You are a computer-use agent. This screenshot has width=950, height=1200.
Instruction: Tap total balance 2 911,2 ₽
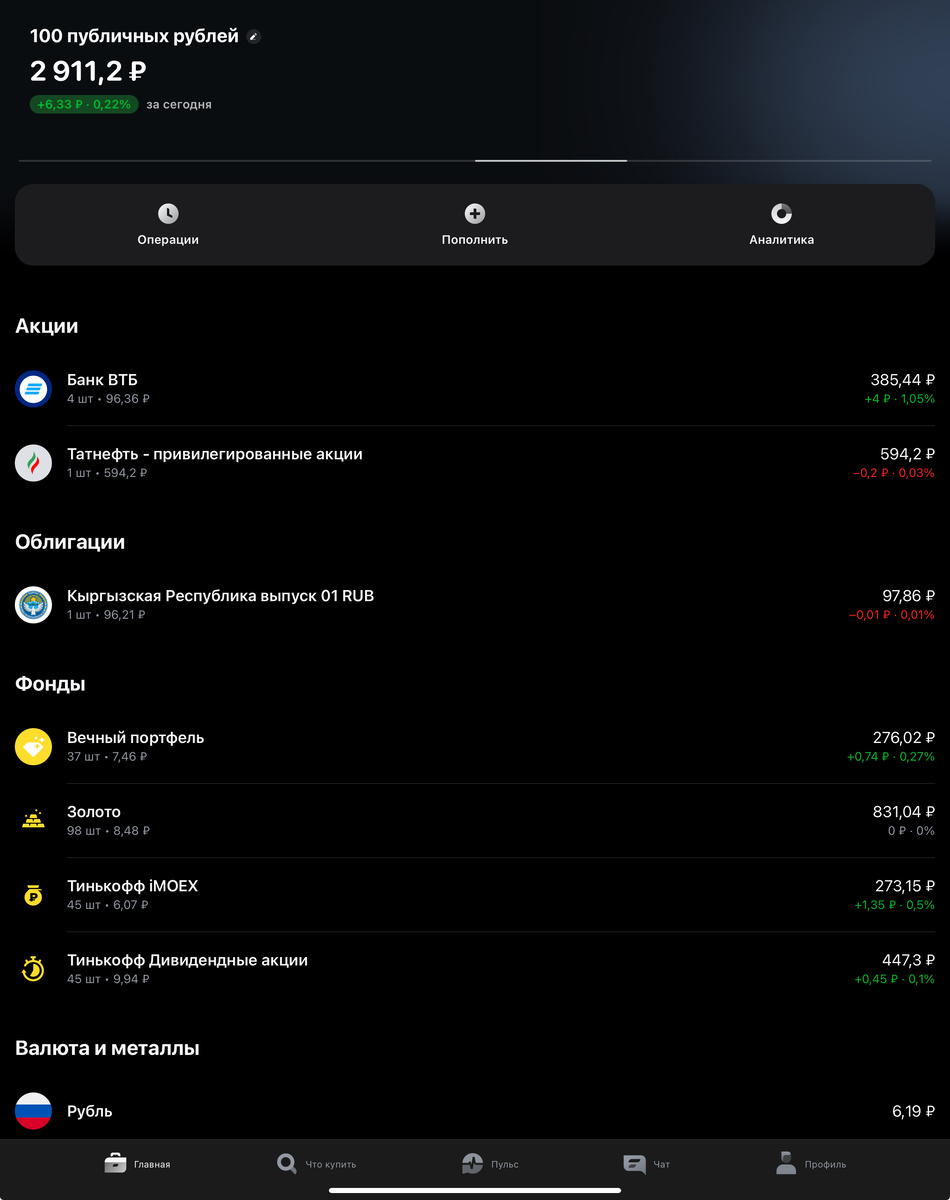click(89, 71)
